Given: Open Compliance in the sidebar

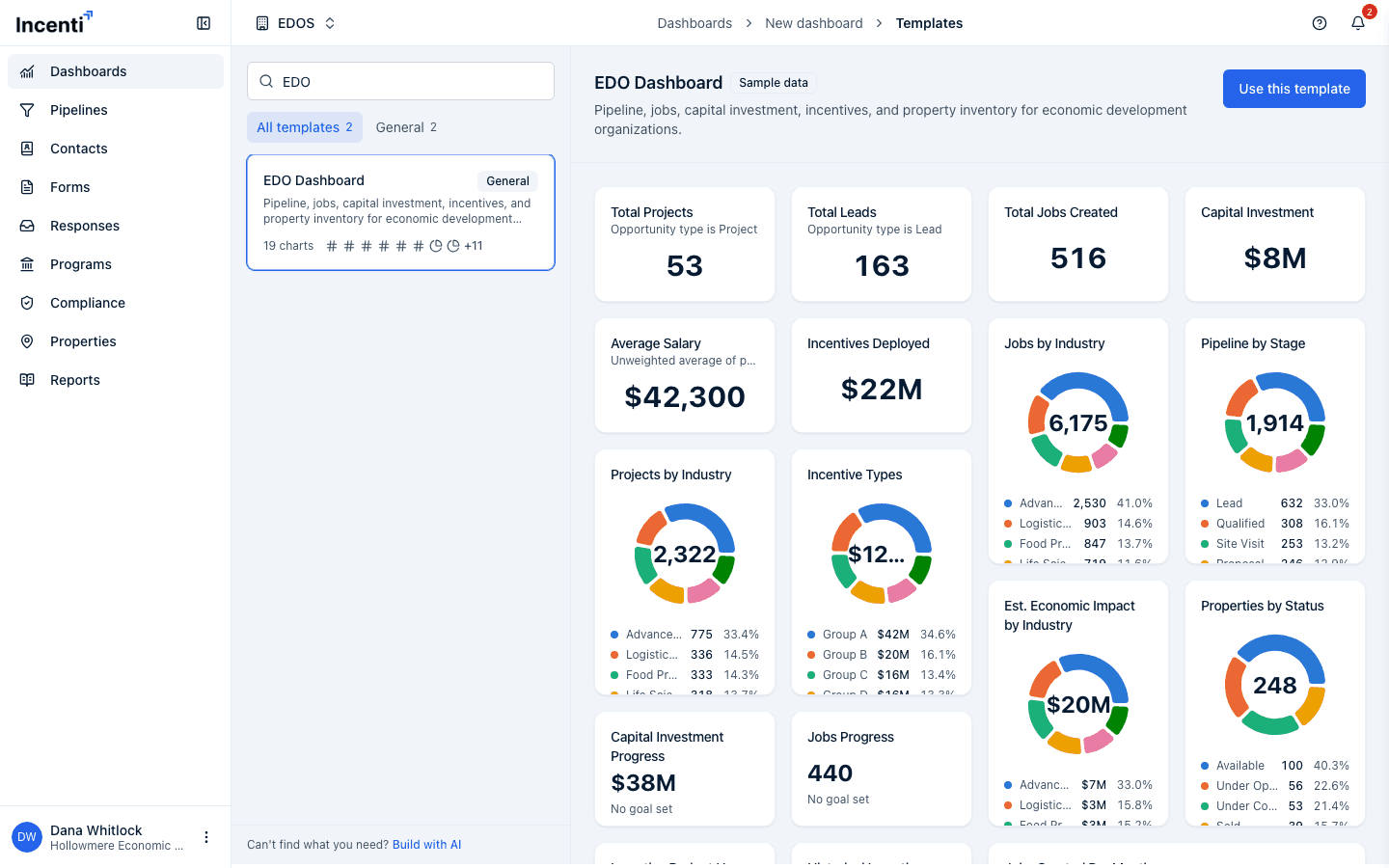Looking at the screenshot, I should (116, 303).
